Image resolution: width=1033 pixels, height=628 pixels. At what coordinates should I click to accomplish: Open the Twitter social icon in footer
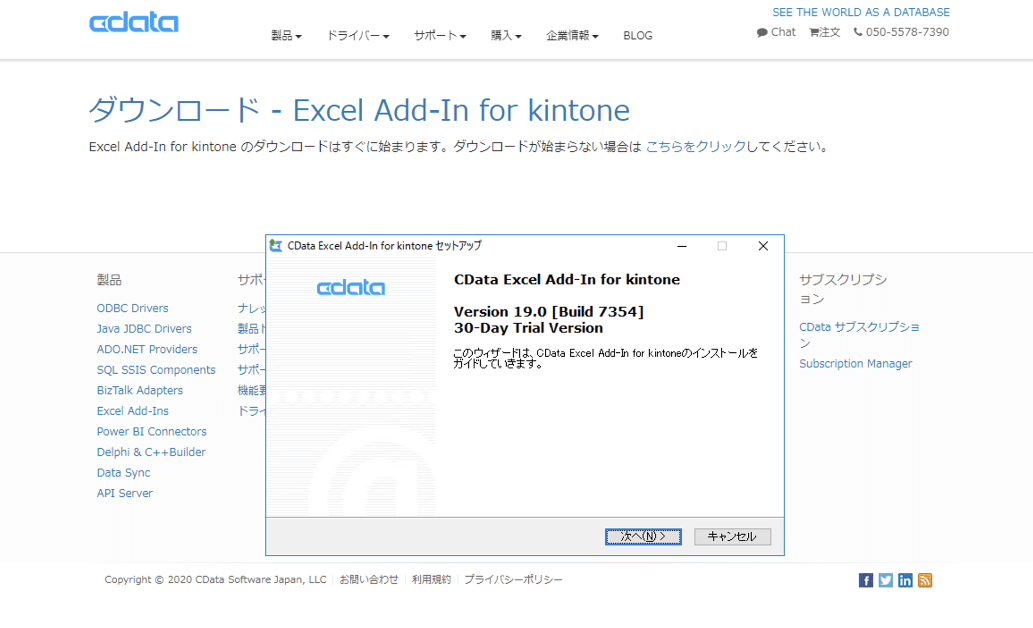tap(885, 580)
